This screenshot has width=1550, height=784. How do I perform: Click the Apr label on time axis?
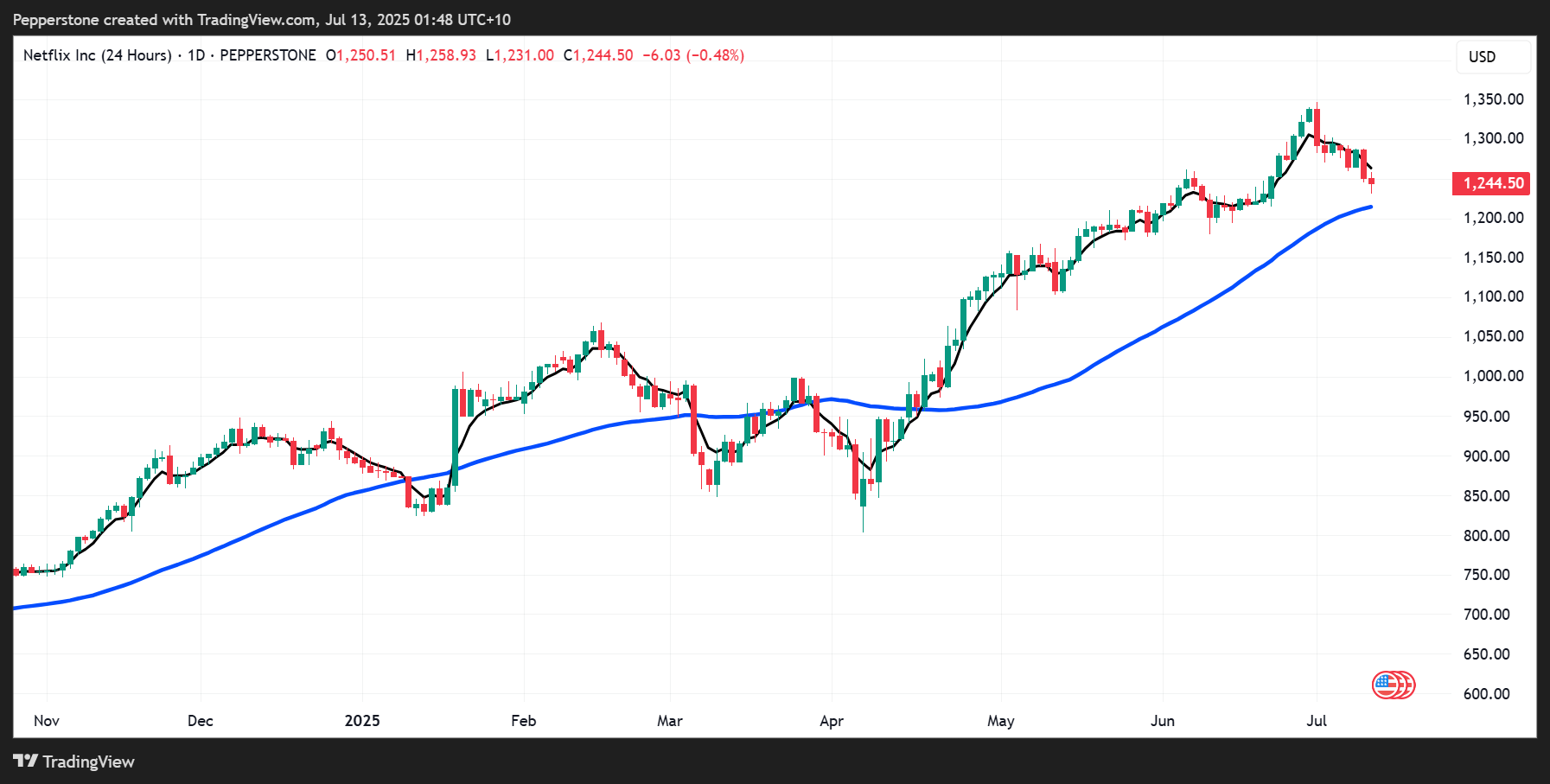[x=832, y=721]
